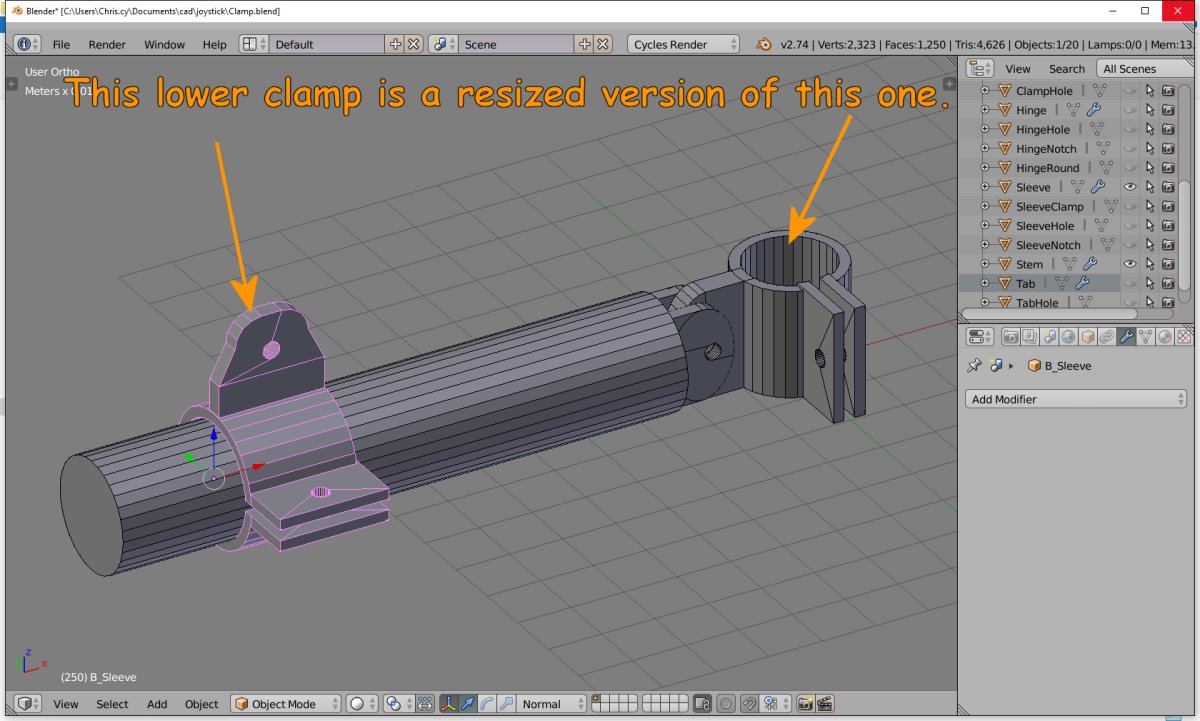
Task: Expand the ClampHole tree item
Action: click(985, 91)
